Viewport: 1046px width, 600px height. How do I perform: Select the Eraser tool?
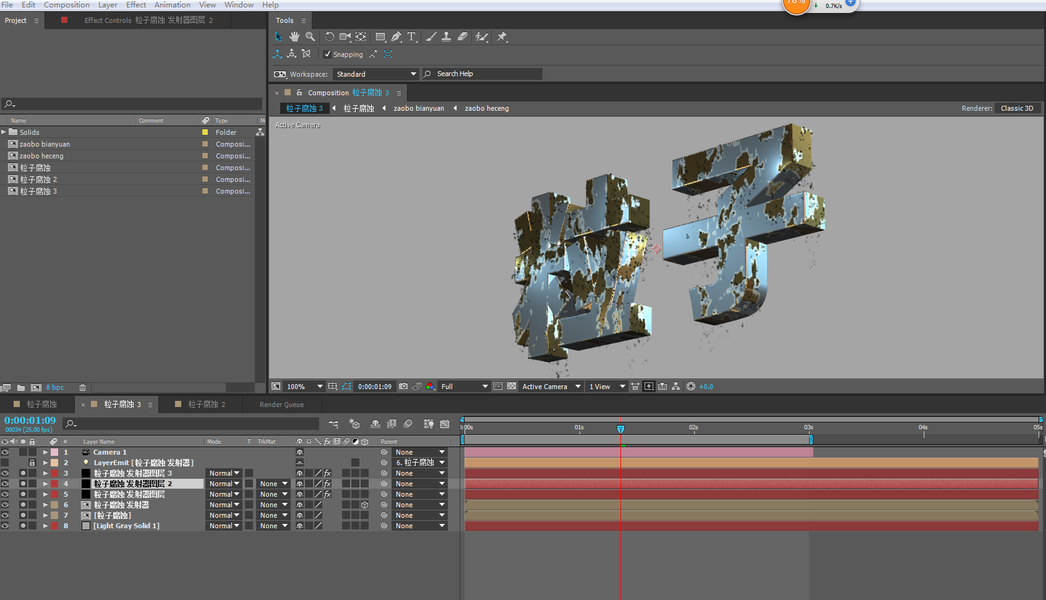(462, 37)
